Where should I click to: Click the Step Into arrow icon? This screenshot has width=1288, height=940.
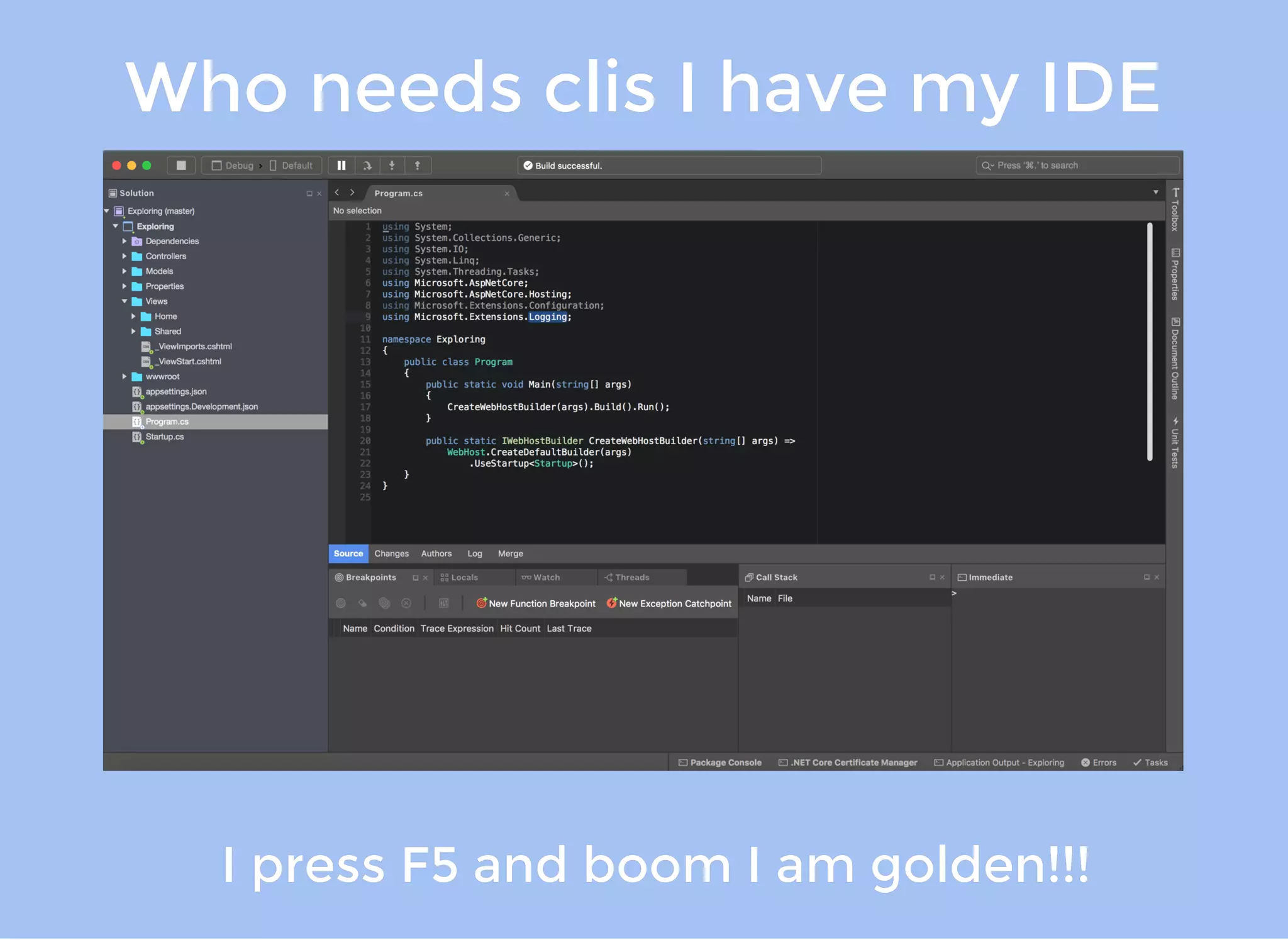[392, 165]
